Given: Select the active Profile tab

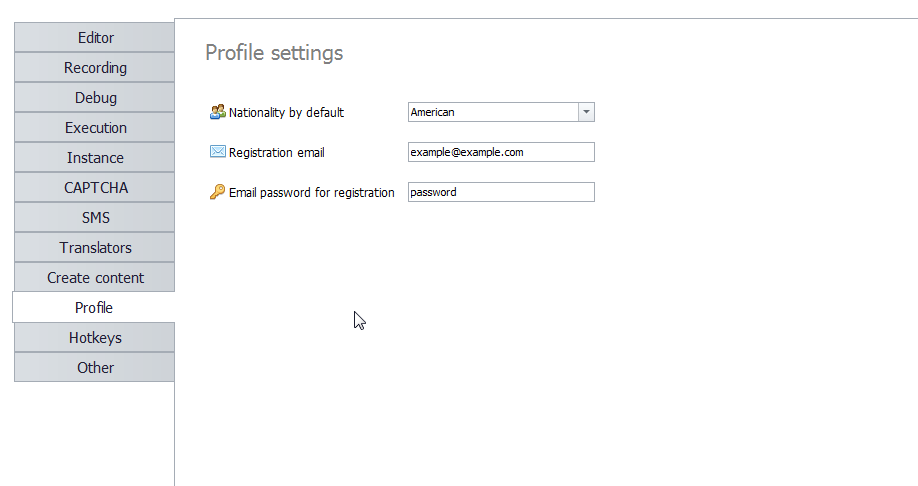Looking at the screenshot, I should pyautogui.click(x=94, y=307).
